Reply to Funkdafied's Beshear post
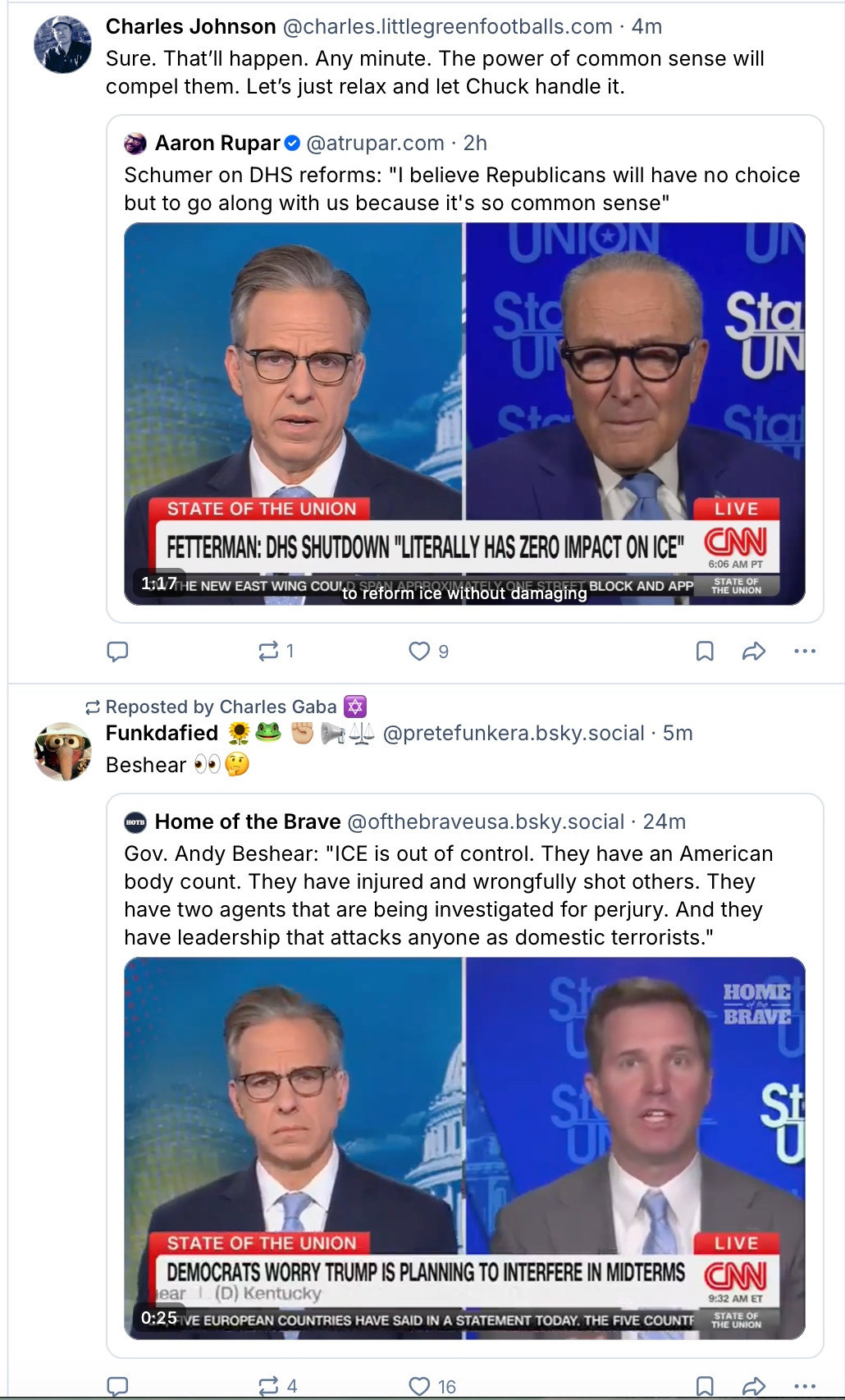The height and width of the screenshot is (1400, 845). tap(118, 1387)
